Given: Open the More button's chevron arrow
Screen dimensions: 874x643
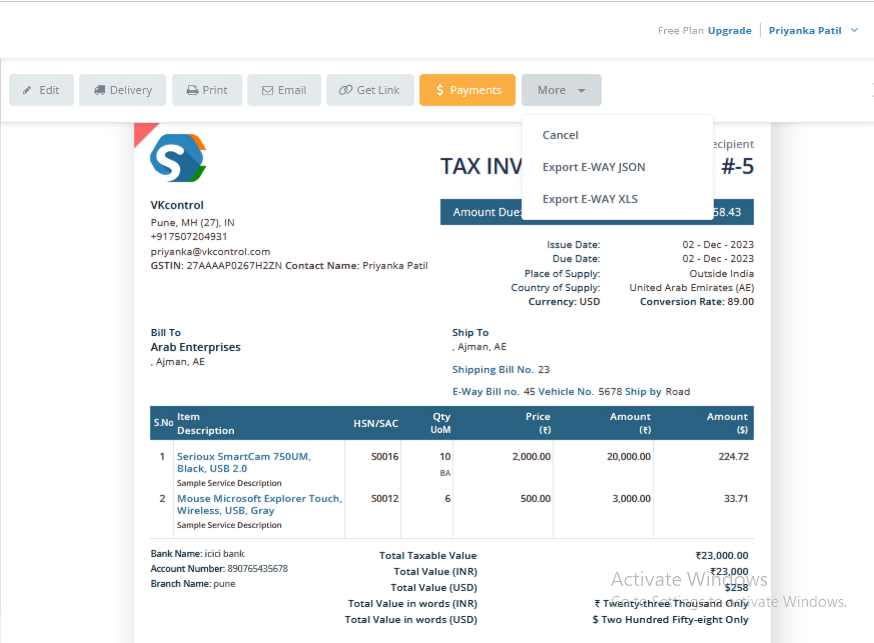Looking at the screenshot, I should click(x=582, y=90).
